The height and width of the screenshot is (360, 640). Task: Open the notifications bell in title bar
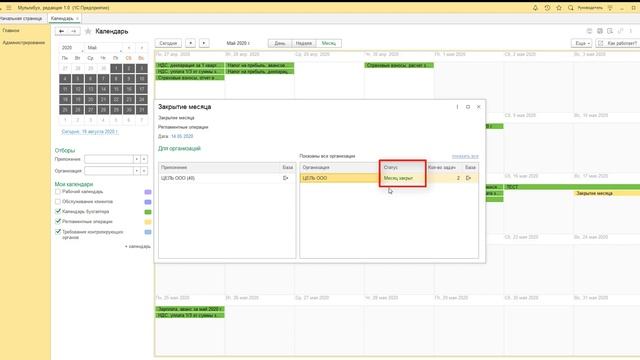(535, 8)
